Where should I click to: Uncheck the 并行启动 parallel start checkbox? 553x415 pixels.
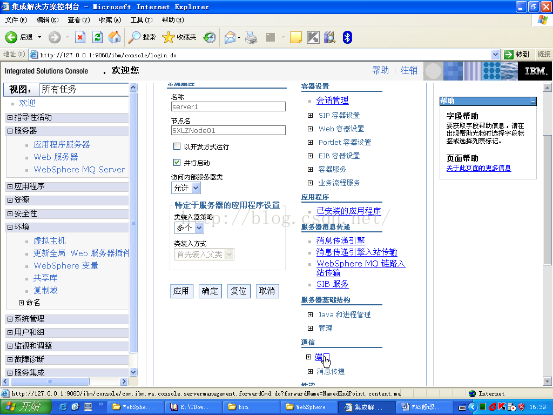(177, 162)
